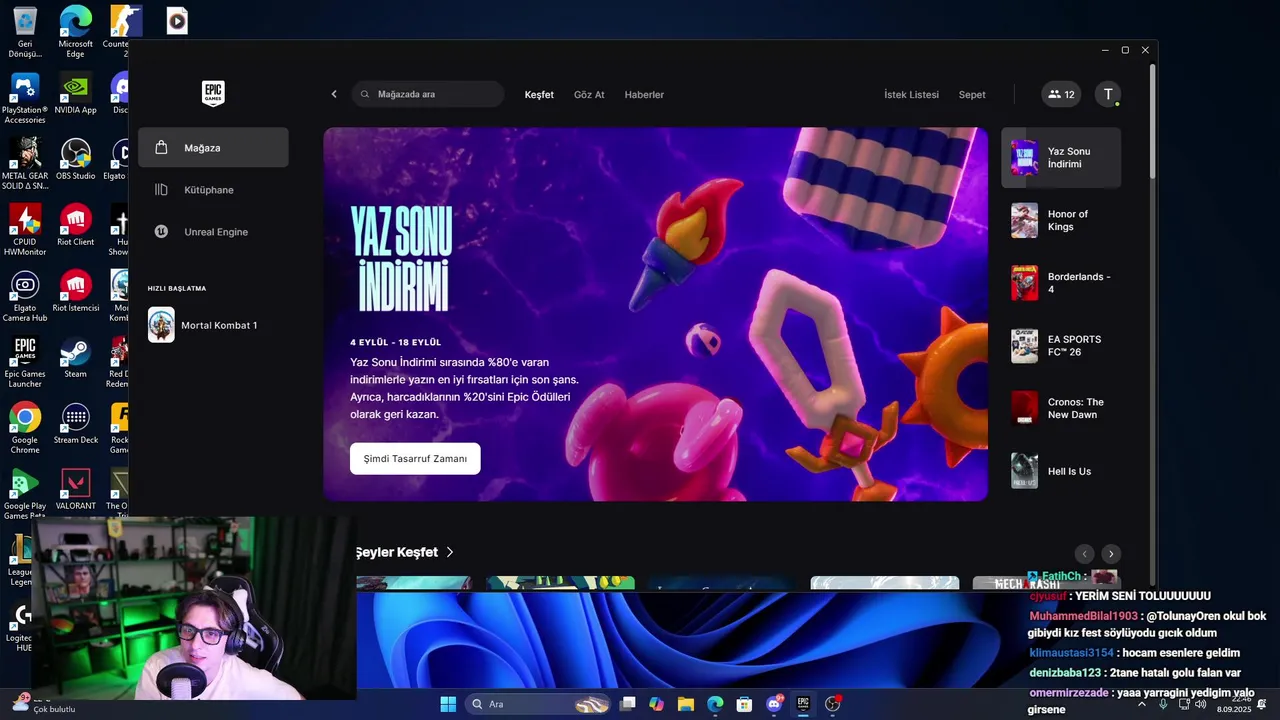
Task: Open the T profile avatar menu
Action: (1108, 94)
